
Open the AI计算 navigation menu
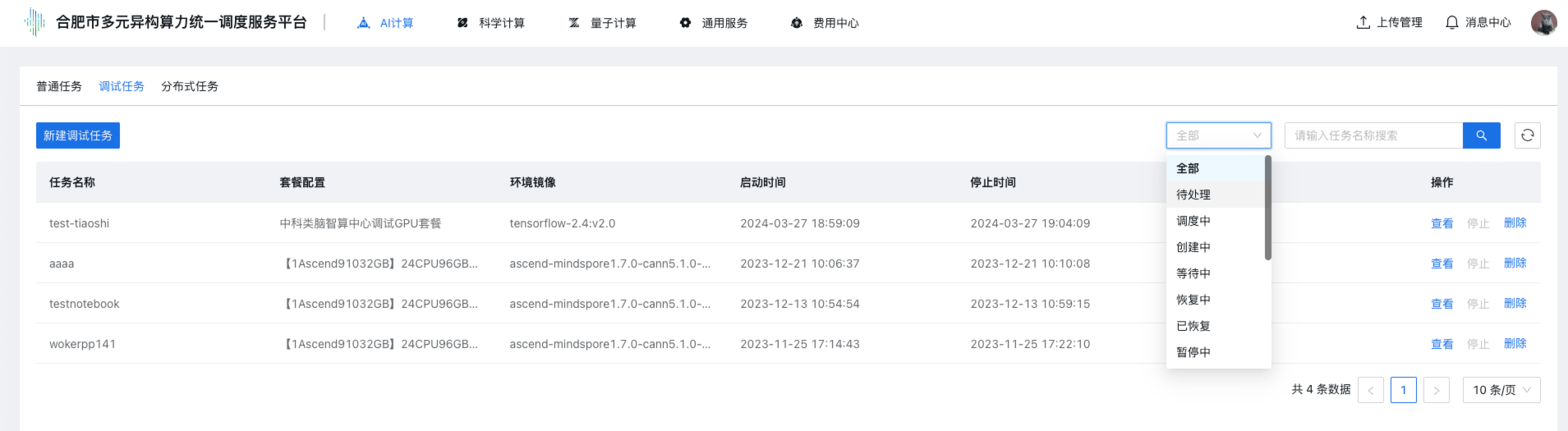point(386,23)
